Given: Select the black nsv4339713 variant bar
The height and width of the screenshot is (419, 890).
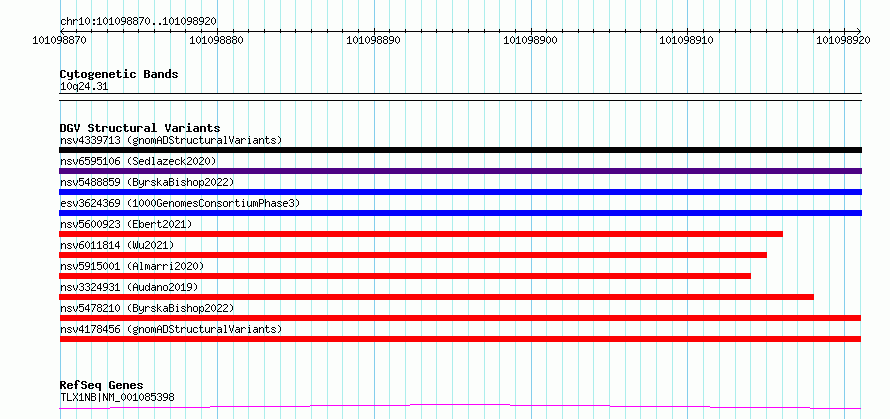Looking at the screenshot, I should point(460,150).
